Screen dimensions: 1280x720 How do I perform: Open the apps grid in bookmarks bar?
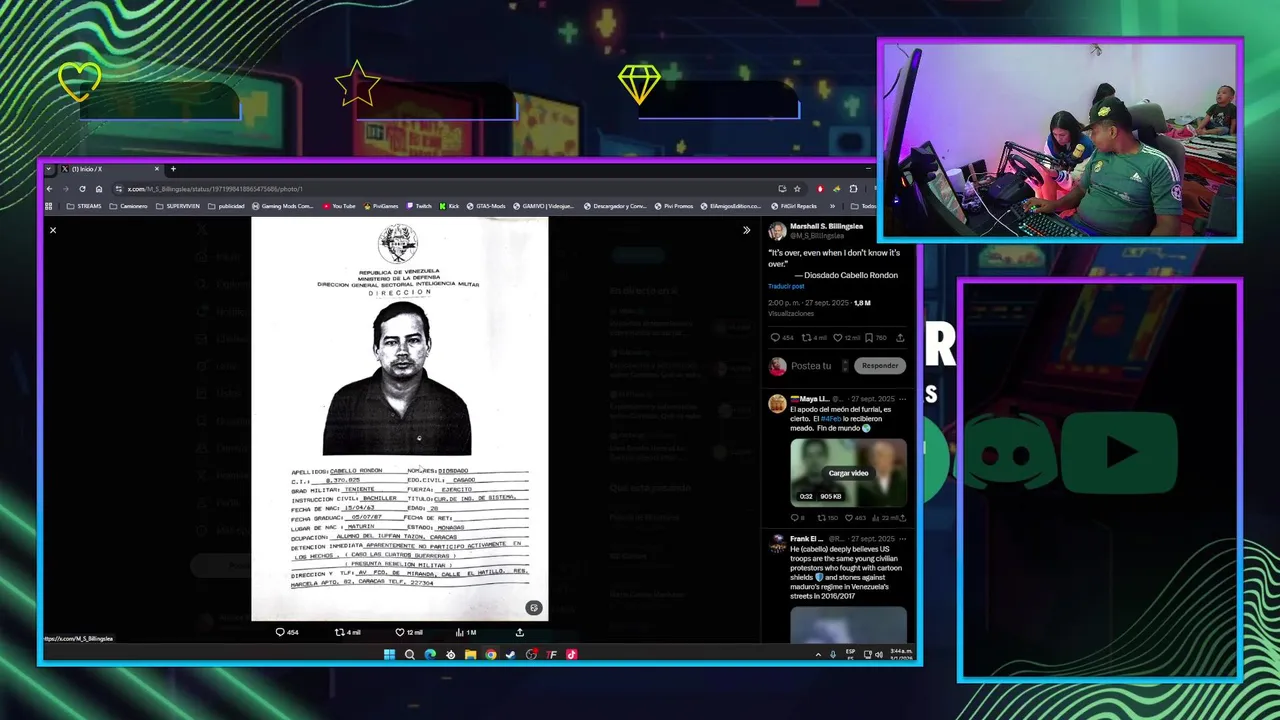point(49,206)
